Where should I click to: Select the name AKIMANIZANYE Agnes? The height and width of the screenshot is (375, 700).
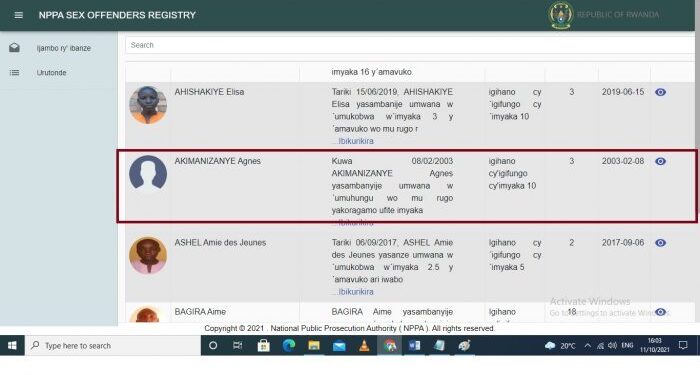(217, 161)
